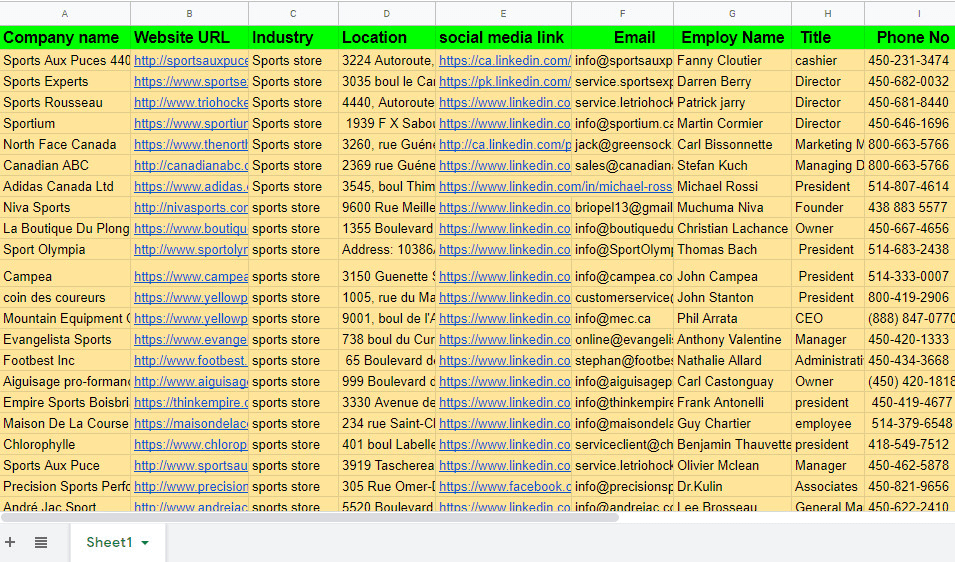The image size is (955, 562).
Task: Click the 'Phone No' header cell
Action: [910, 38]
